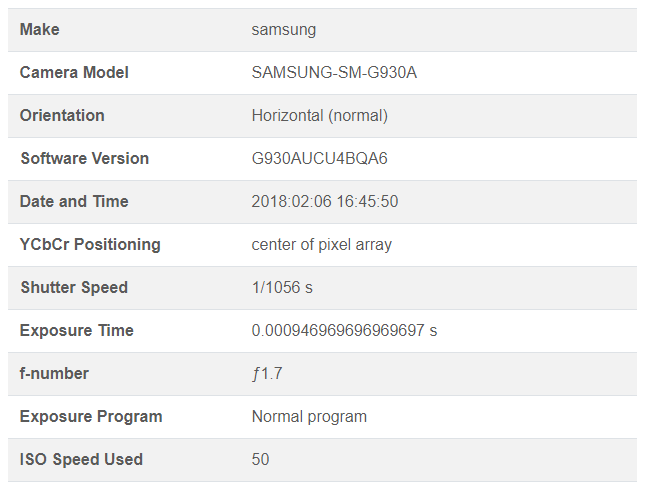Select the 0.000946969696969697 s exposure value
The height and width of the screenshot is (490, 652).
coord(344,331)
